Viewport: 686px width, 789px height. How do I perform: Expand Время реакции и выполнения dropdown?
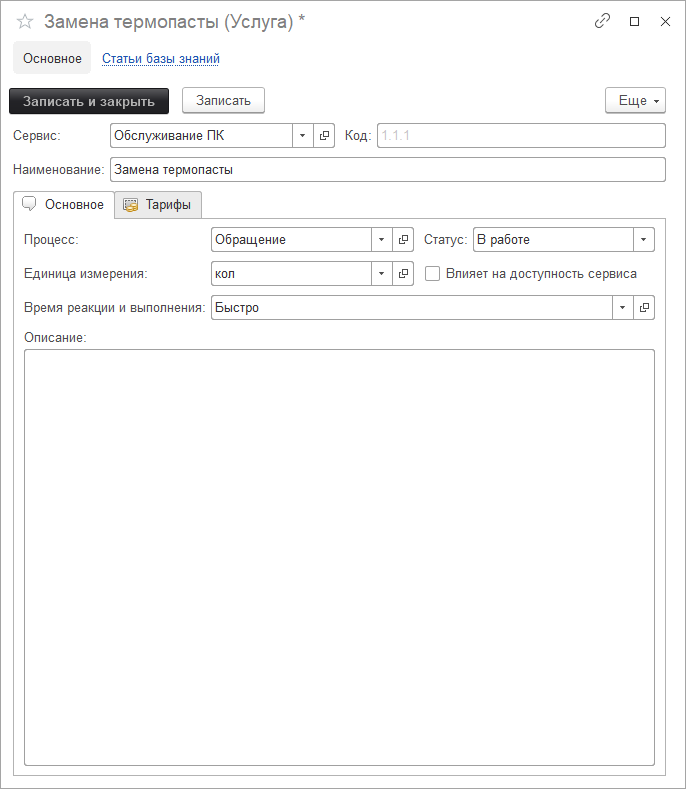click(622, 308)
